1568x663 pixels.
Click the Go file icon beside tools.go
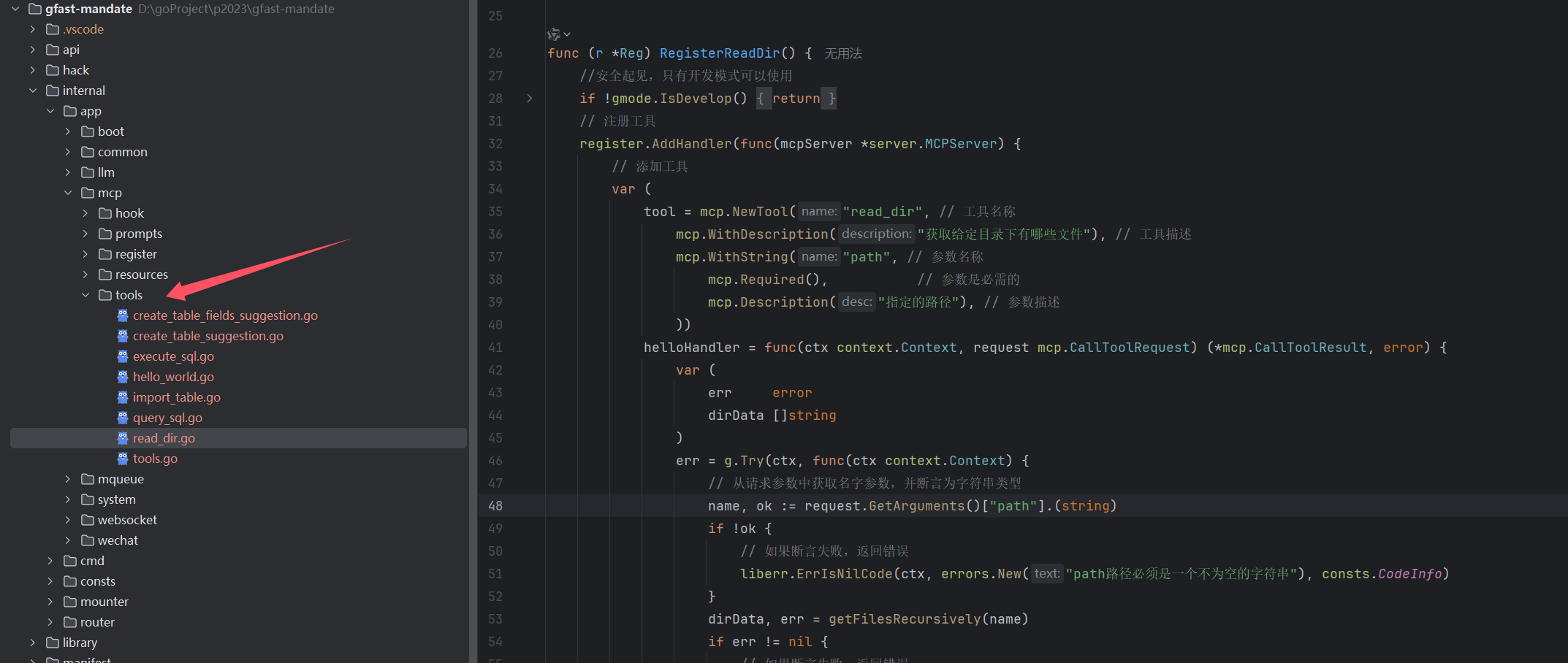pyautogui.click(x=123, y=459)
